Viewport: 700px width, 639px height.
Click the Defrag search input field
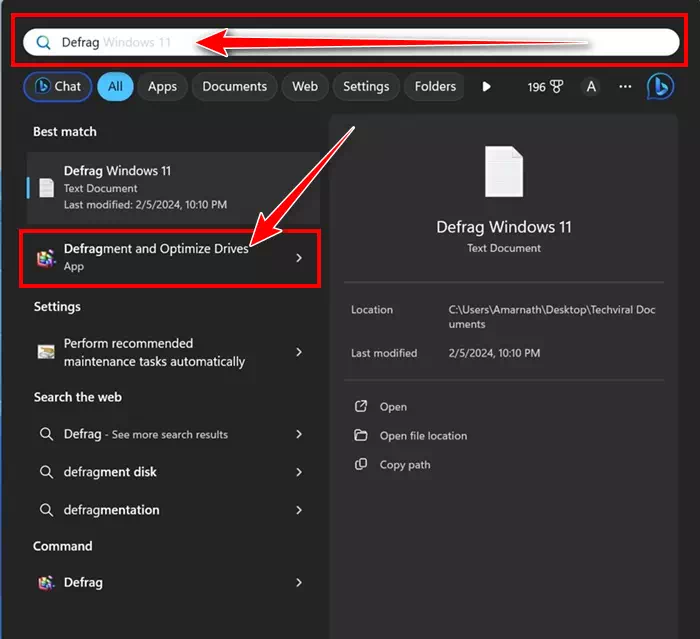pos(351,42)
